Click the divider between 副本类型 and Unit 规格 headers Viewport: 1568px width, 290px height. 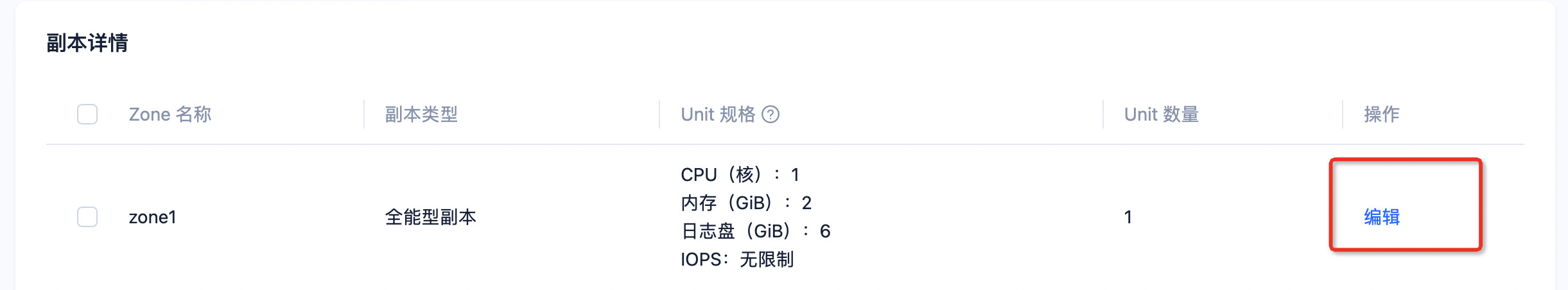tap(659, 114)
